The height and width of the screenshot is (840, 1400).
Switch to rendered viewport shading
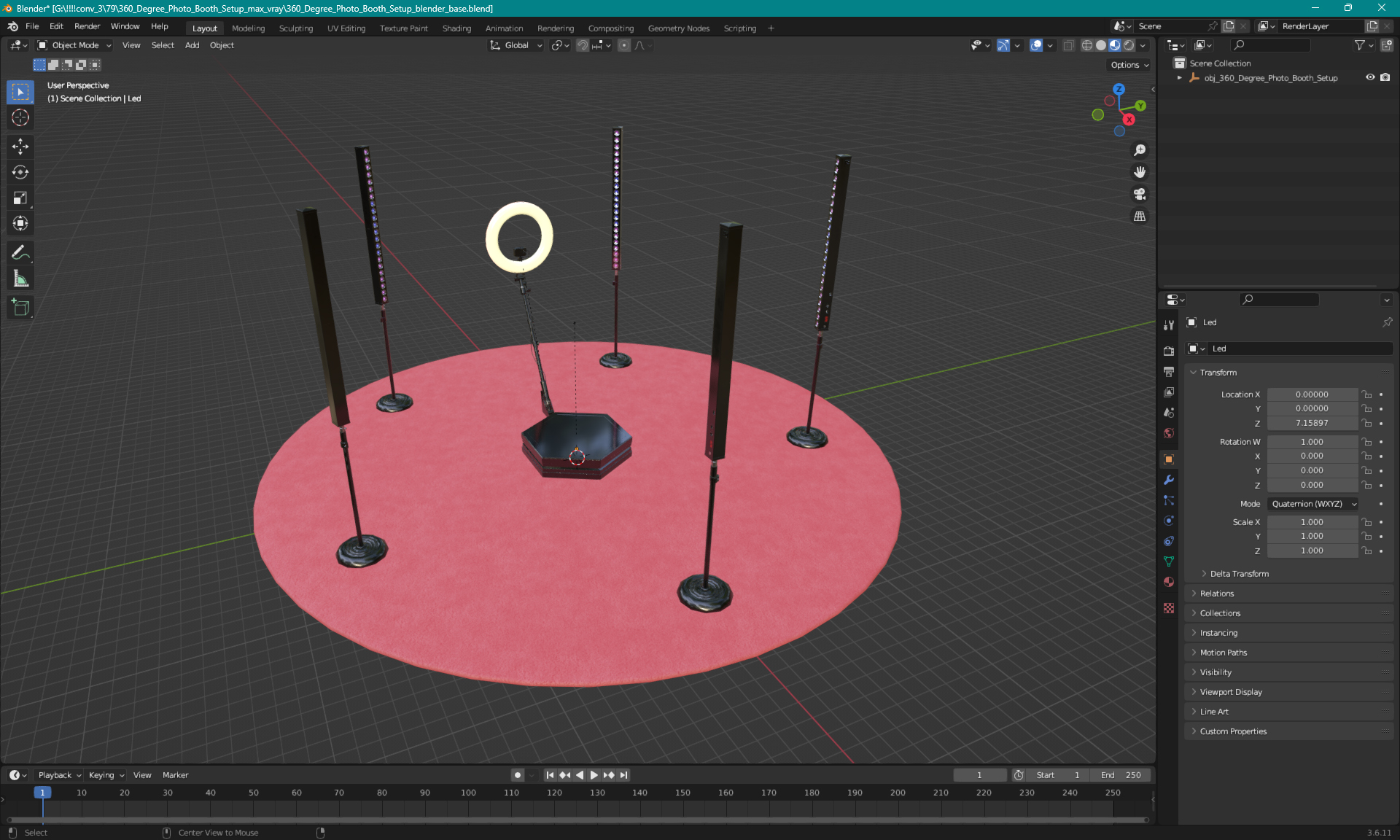(1129, 45)
